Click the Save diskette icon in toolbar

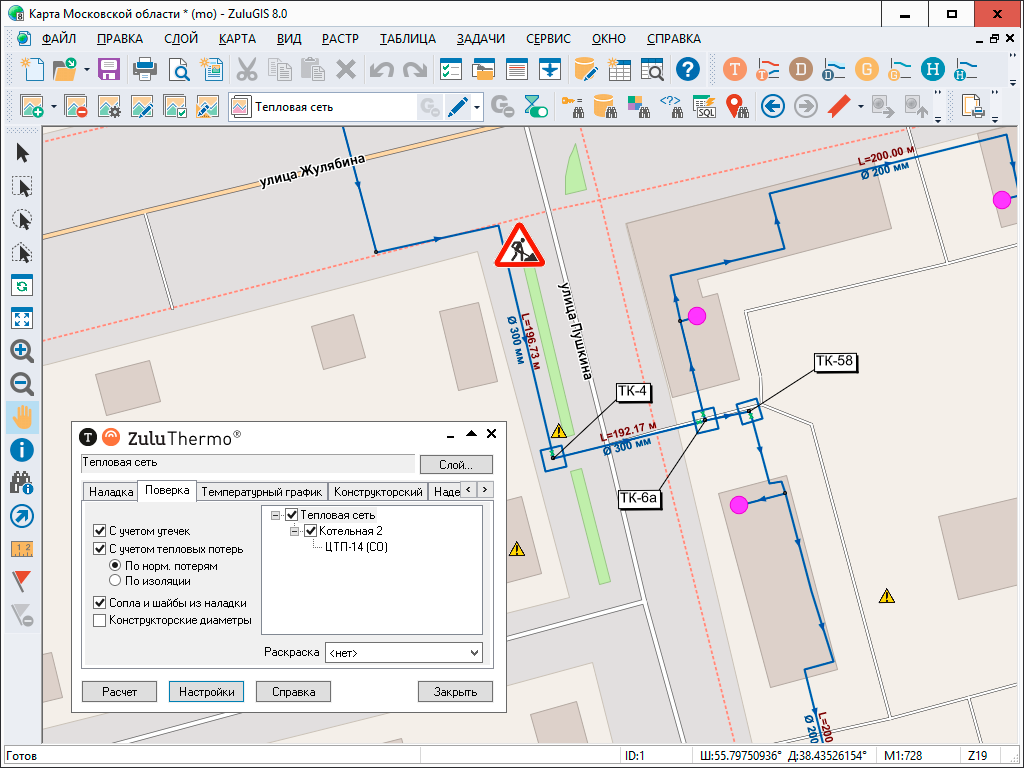(x=108, y=69)
